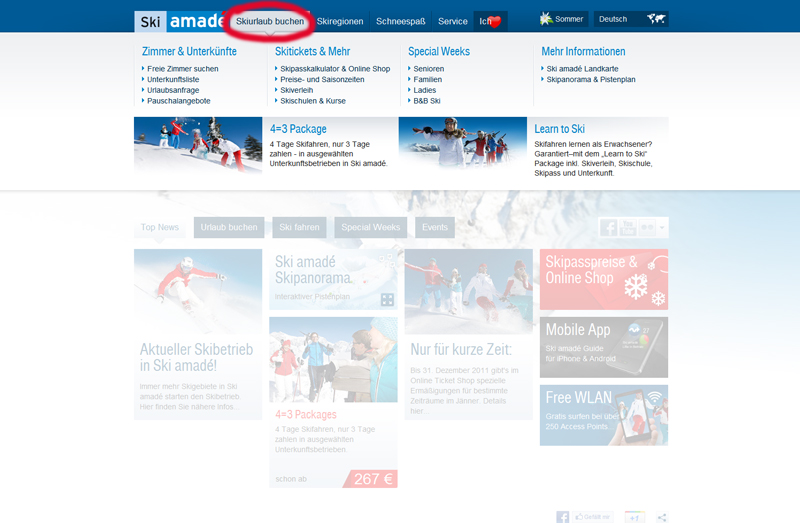Select the Top News tab
Screen dimensions: 800x523
click(160, 227)
